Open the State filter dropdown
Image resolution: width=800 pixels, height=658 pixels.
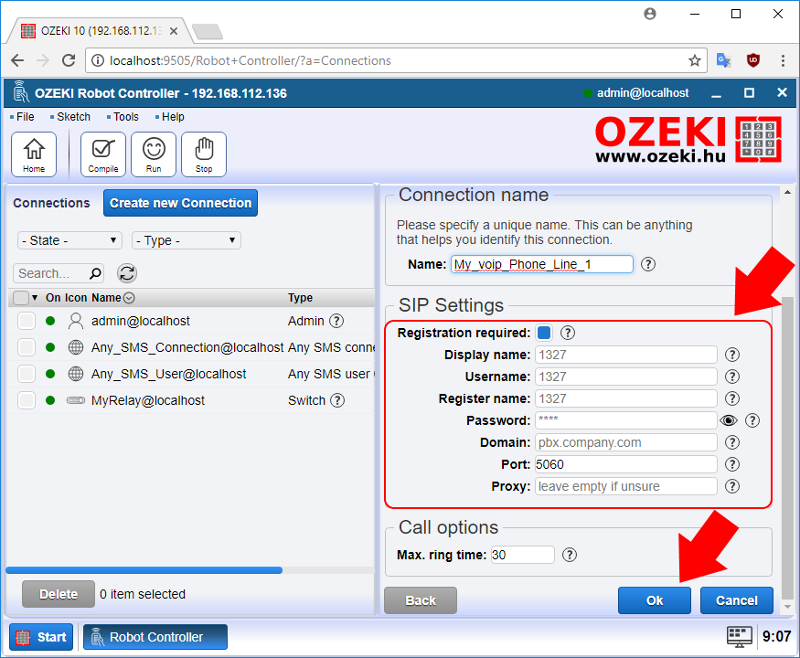[69, 240]
